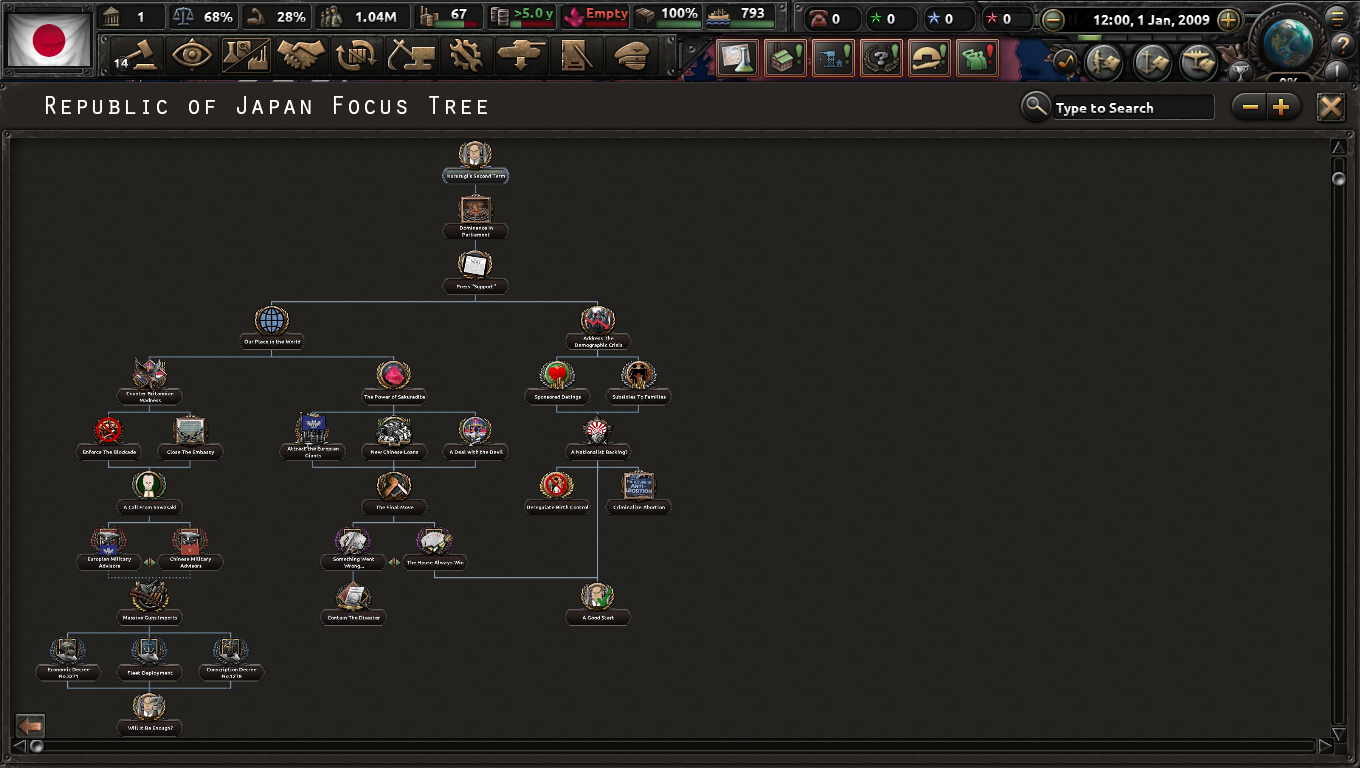Choose The House Always Win focus
1360x768 pixels.
click(434, 549)
